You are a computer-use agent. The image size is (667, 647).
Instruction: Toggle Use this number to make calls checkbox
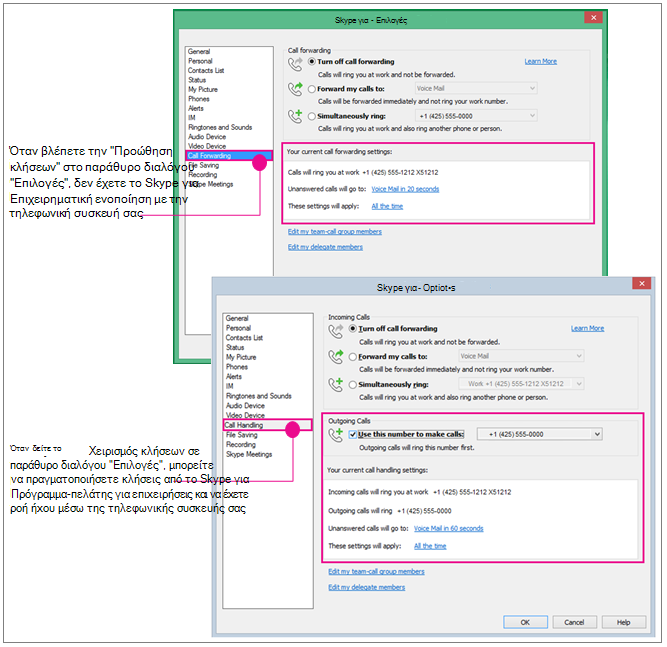tap(353, 434)
